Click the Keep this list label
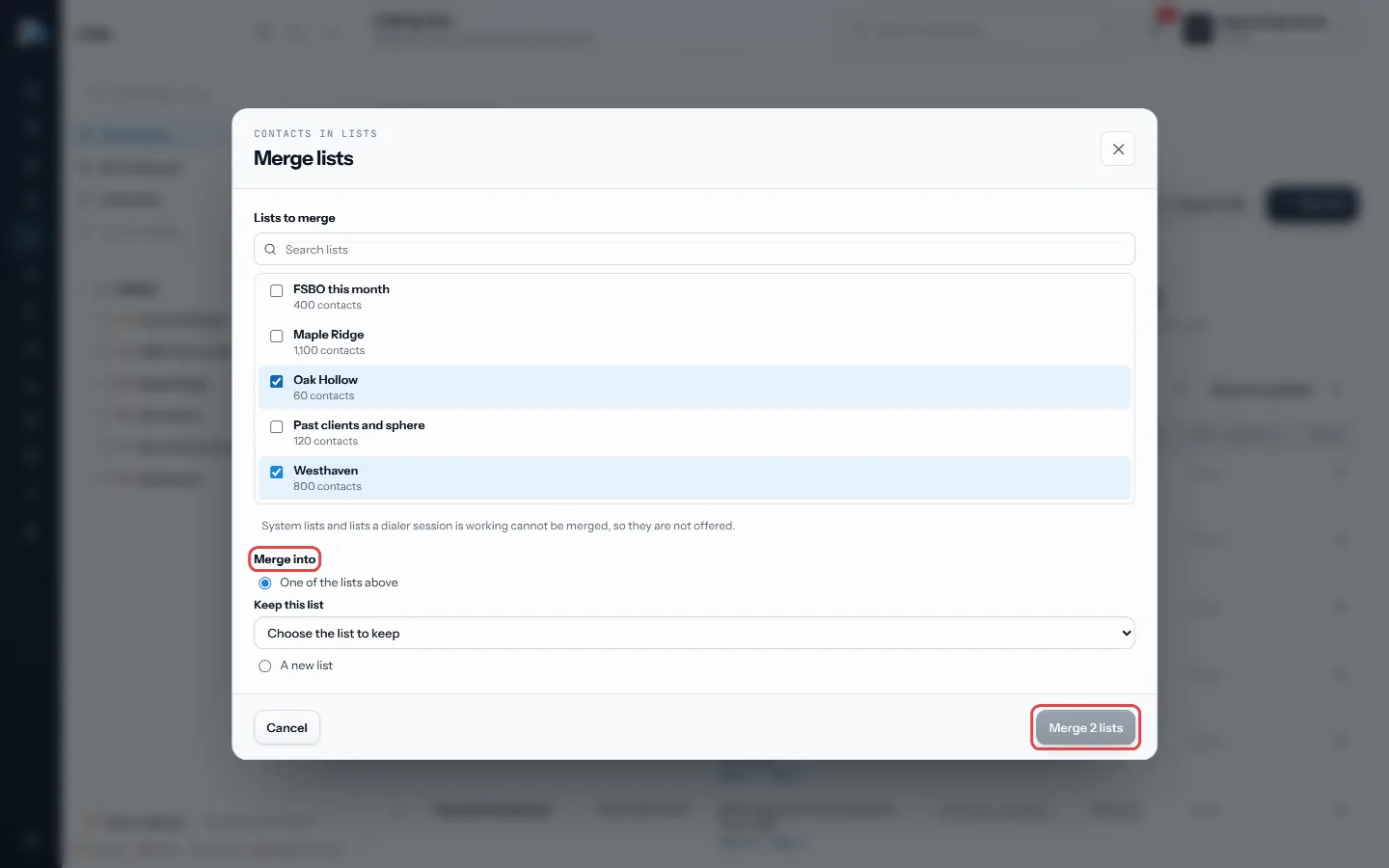1389x868 pixels. (x=288, y=605)
